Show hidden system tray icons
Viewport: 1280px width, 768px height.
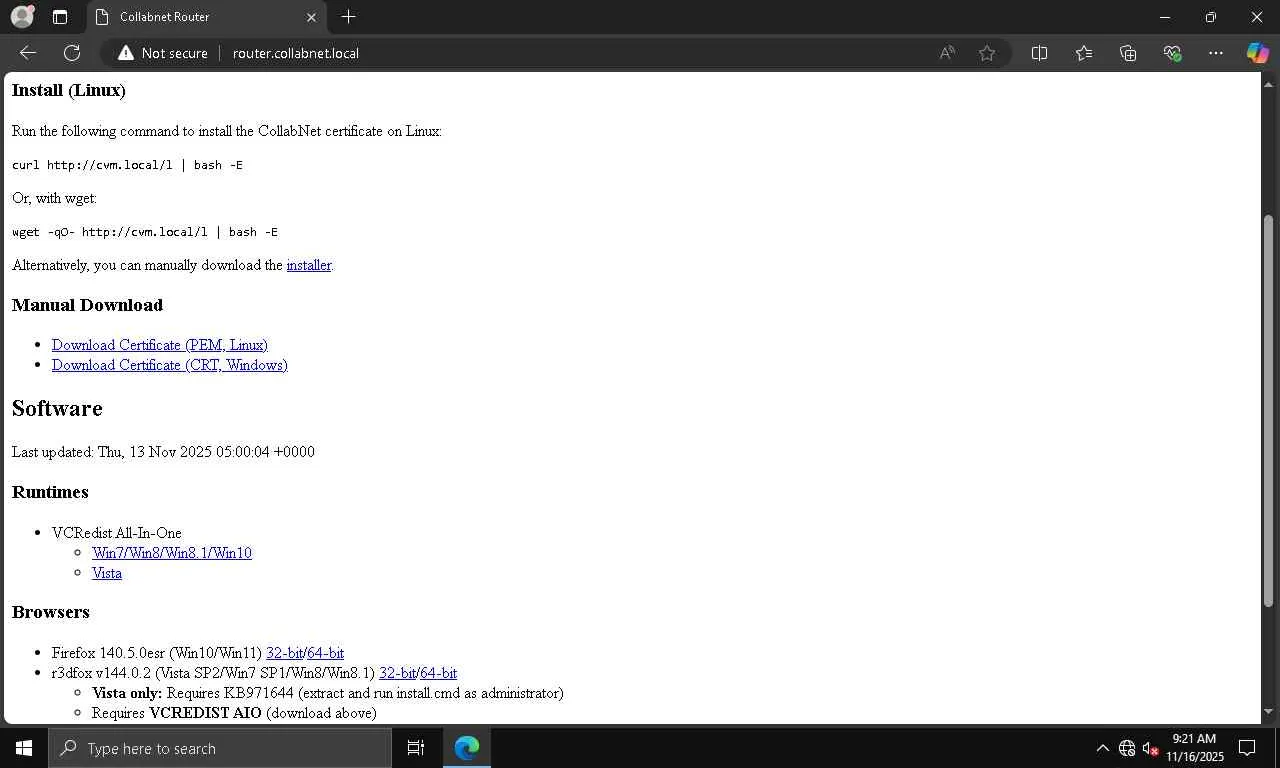(x=1103, y=748)
